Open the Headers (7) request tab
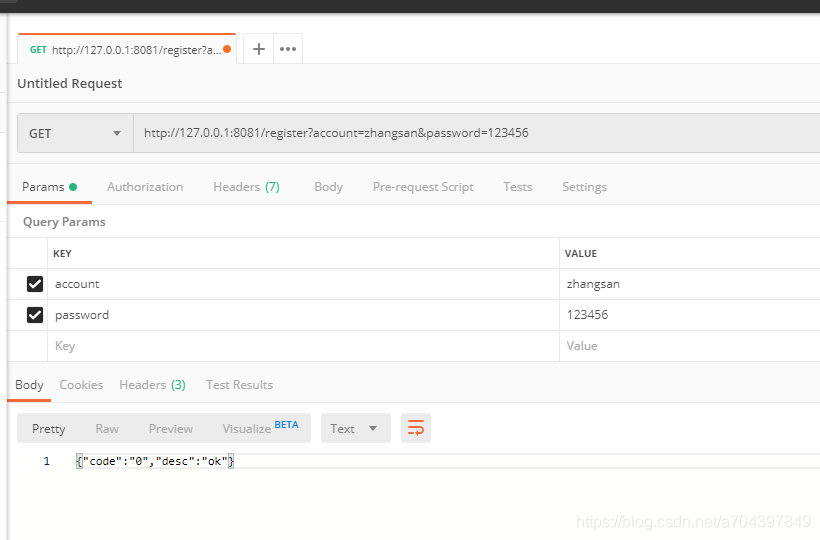820x540 pixels. tap(246, 187)
